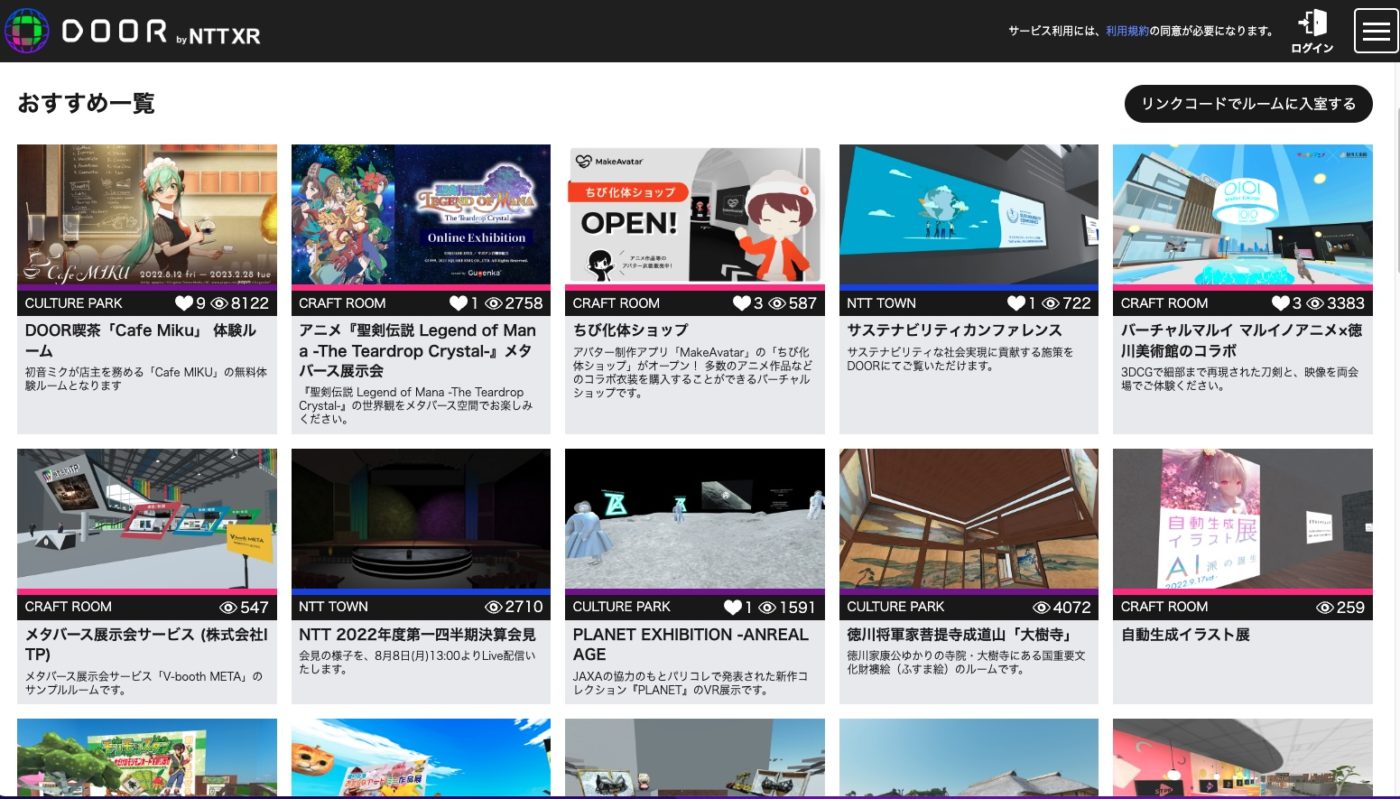Click CULTURE PARK label on 大樹寺 card

click(x=896, y=607)
